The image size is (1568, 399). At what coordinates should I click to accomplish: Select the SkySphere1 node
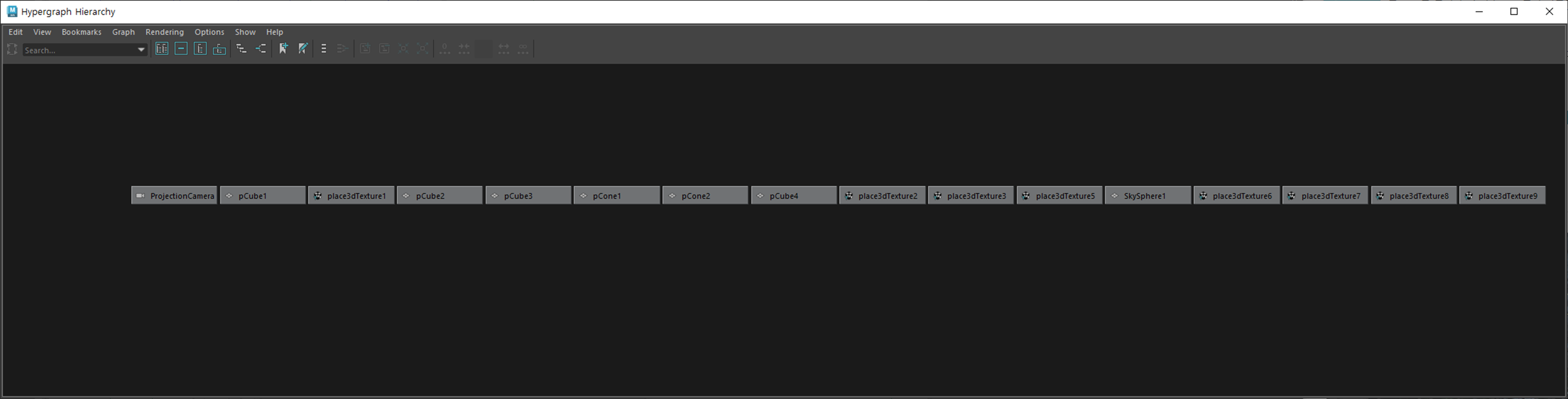[1148, 195]
